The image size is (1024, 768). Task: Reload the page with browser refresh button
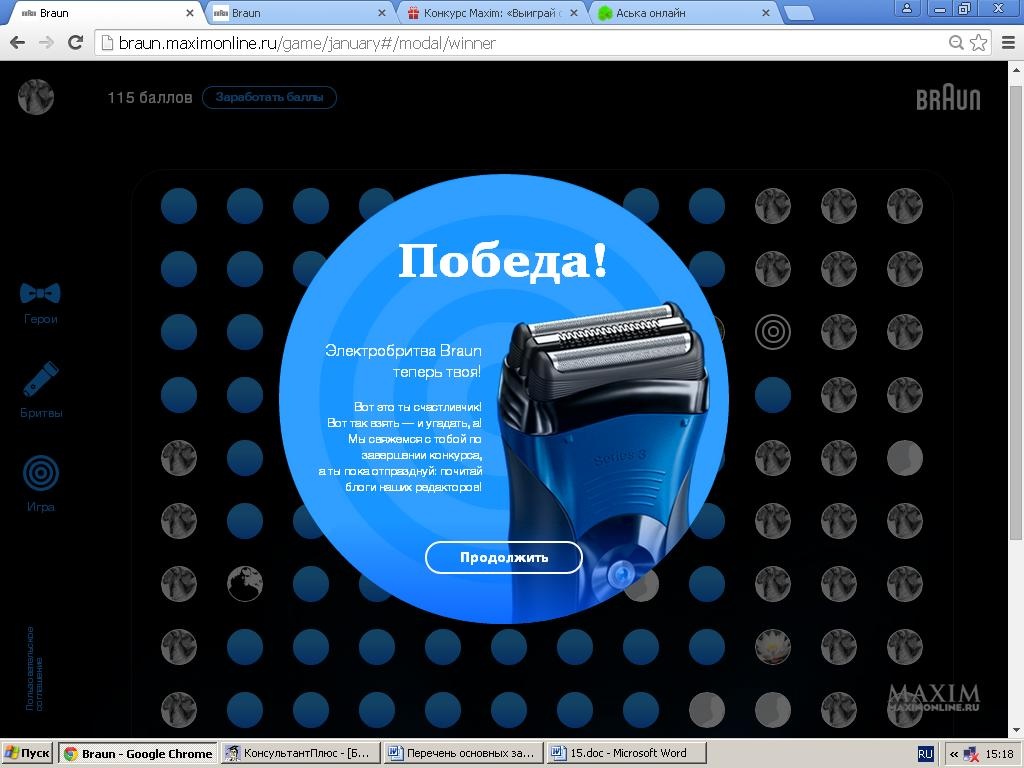click(75, 43)
